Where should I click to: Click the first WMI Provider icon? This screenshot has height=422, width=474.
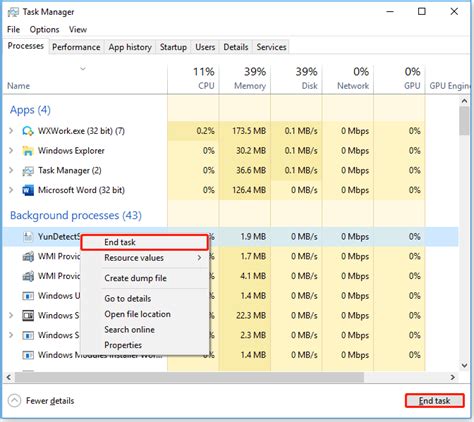tap(28, 257)
